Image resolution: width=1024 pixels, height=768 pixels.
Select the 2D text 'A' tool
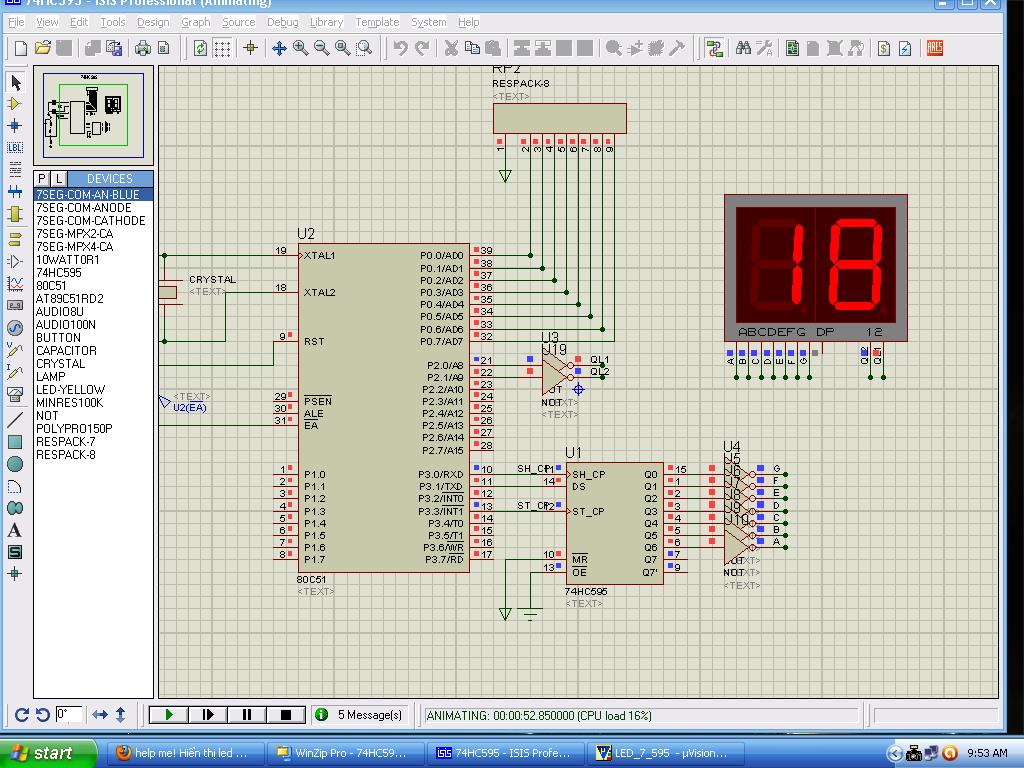coord(15,530)
